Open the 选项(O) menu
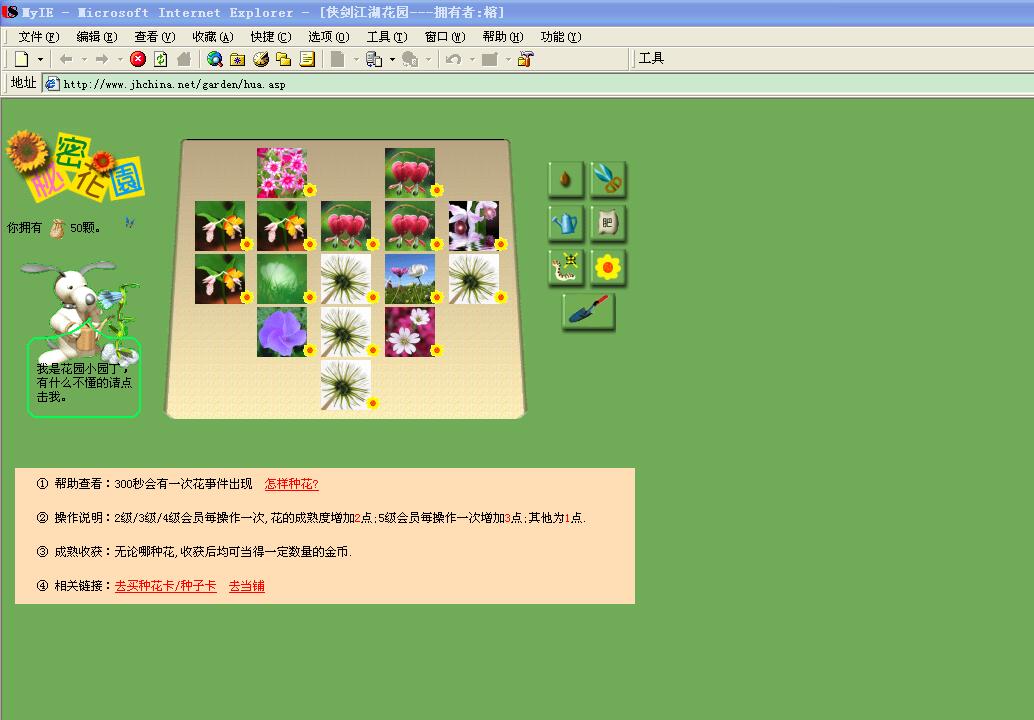 (x=328, y=37)
